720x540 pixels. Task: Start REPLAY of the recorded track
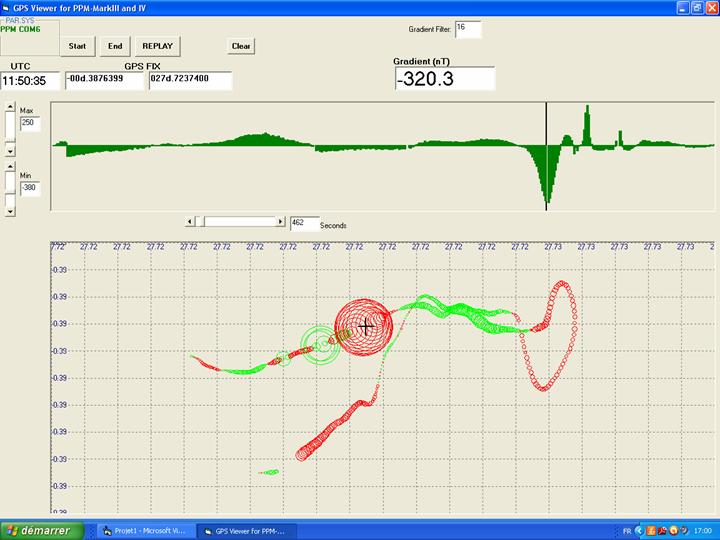click(x=157, y=46)
